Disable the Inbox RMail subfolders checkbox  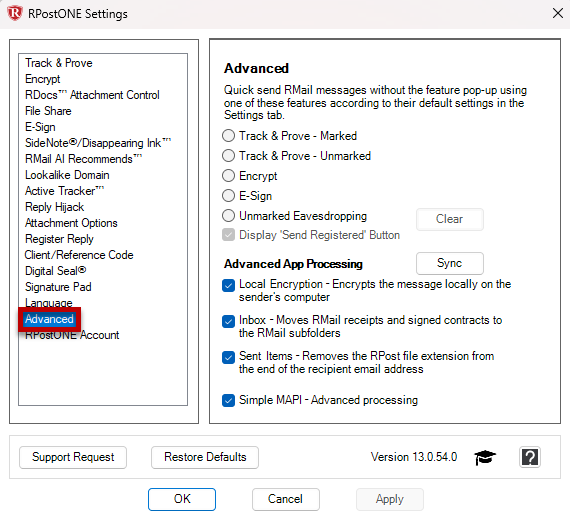[x=228, y=322]
